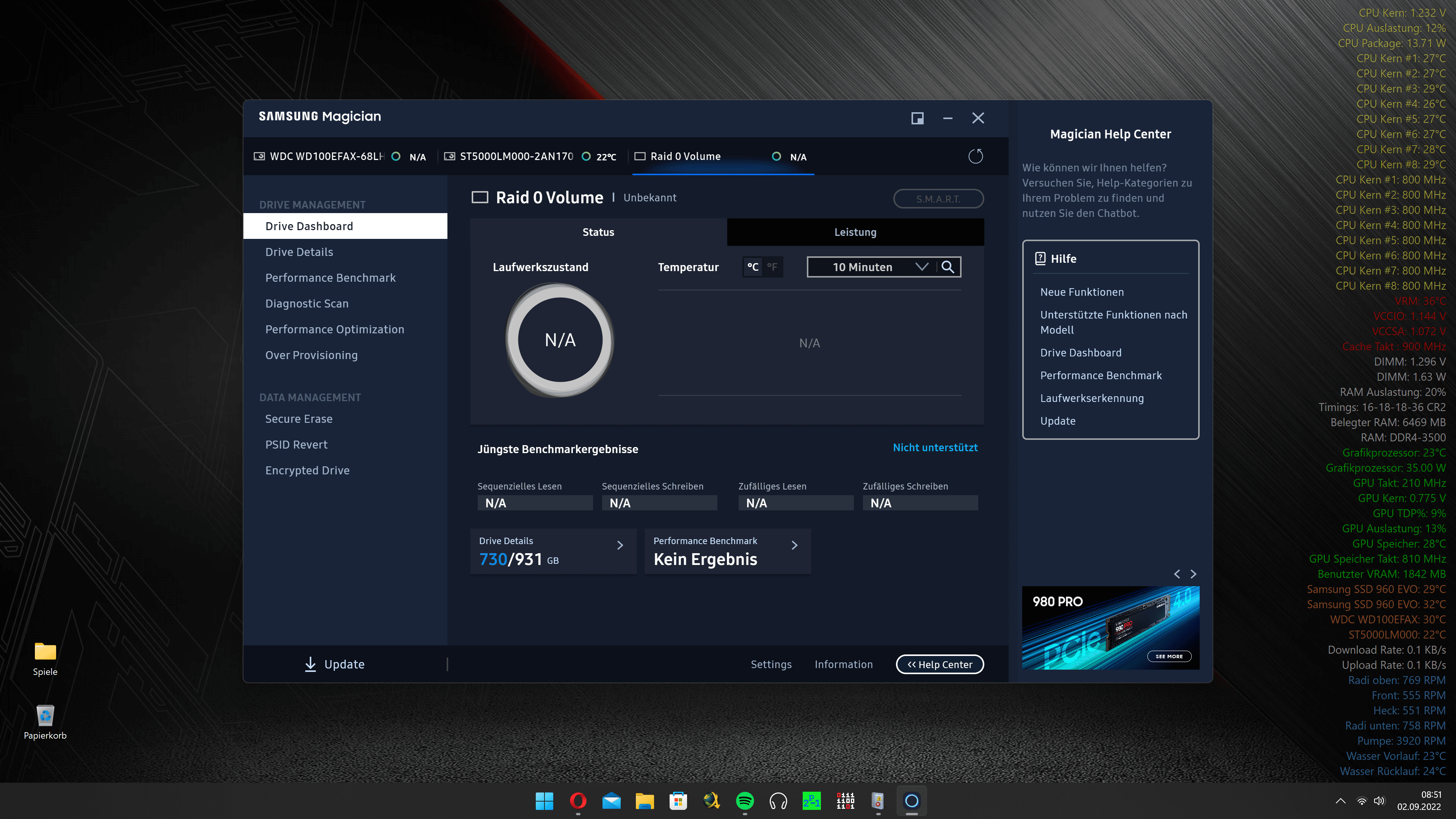Switch temperature unit to °C
Image resolution: width=1456 pixels, height=819 pixels.
tap(753, 267)
